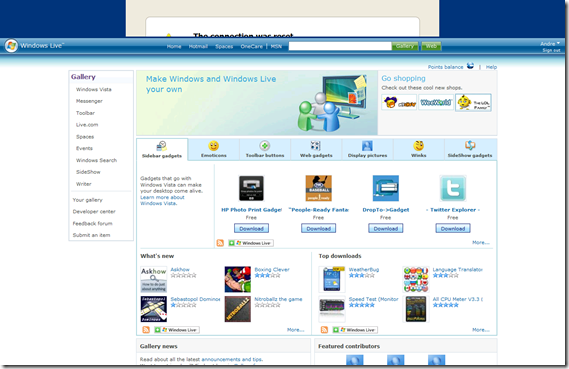Click the Speed Test Monitor thumbnail
Screen dimensions: 569x369
pyautogui.click(x=332, y=309)
